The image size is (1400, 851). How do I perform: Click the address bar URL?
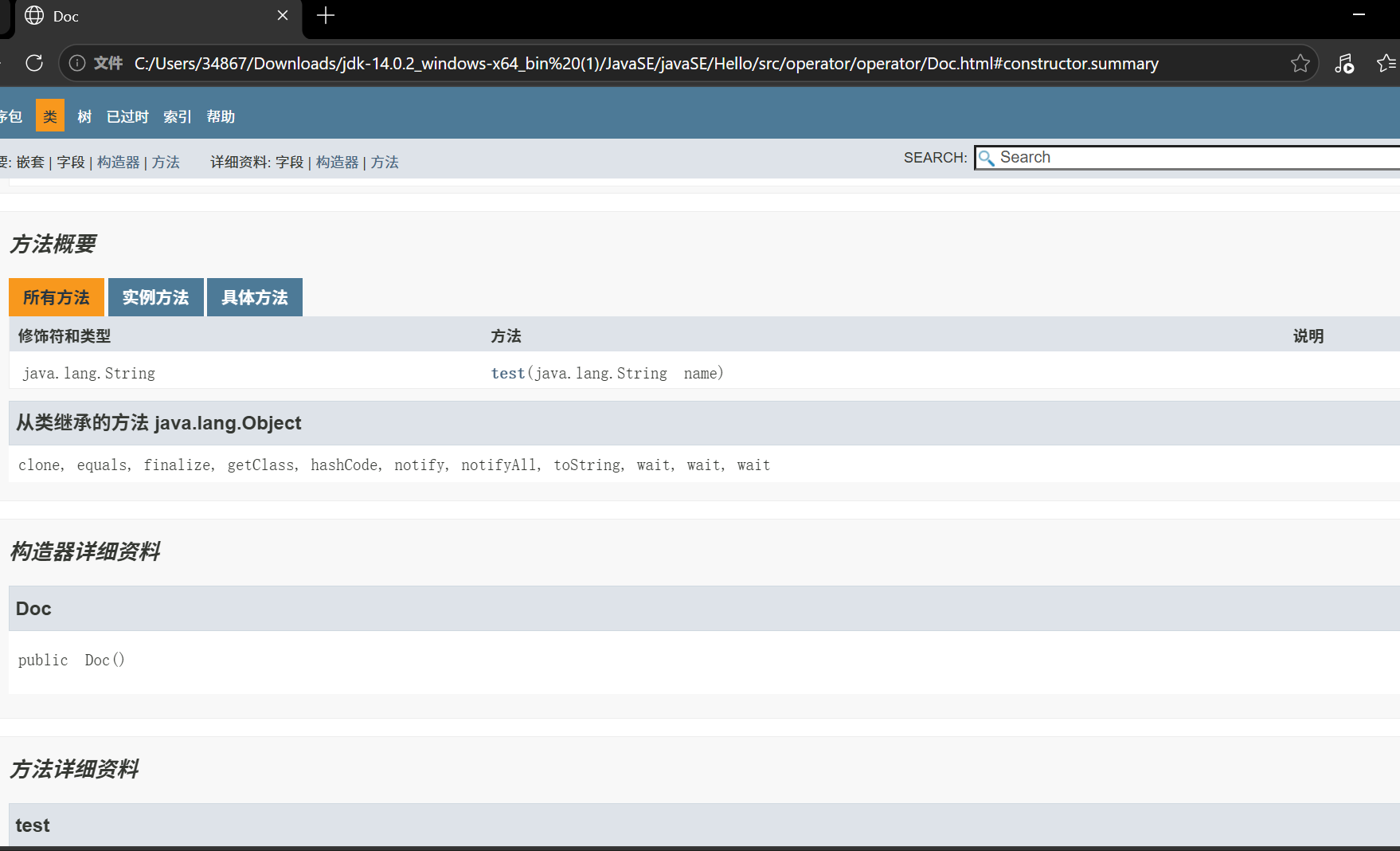pyautogui.click(x=646, y=63)
